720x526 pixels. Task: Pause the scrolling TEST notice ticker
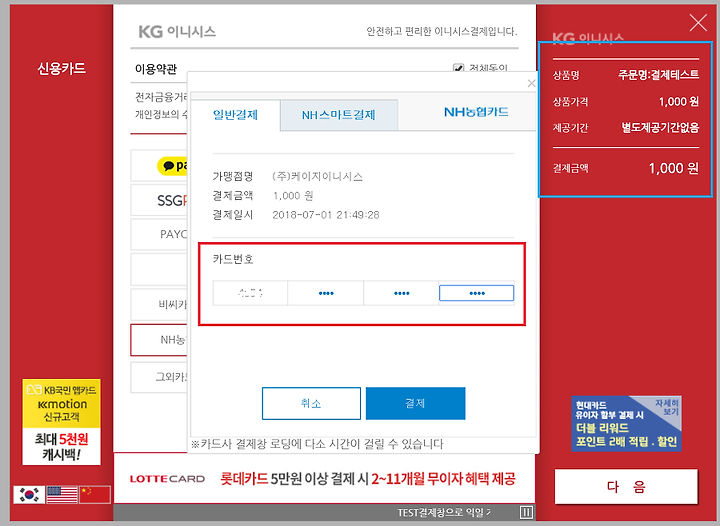tap(526, 512)
